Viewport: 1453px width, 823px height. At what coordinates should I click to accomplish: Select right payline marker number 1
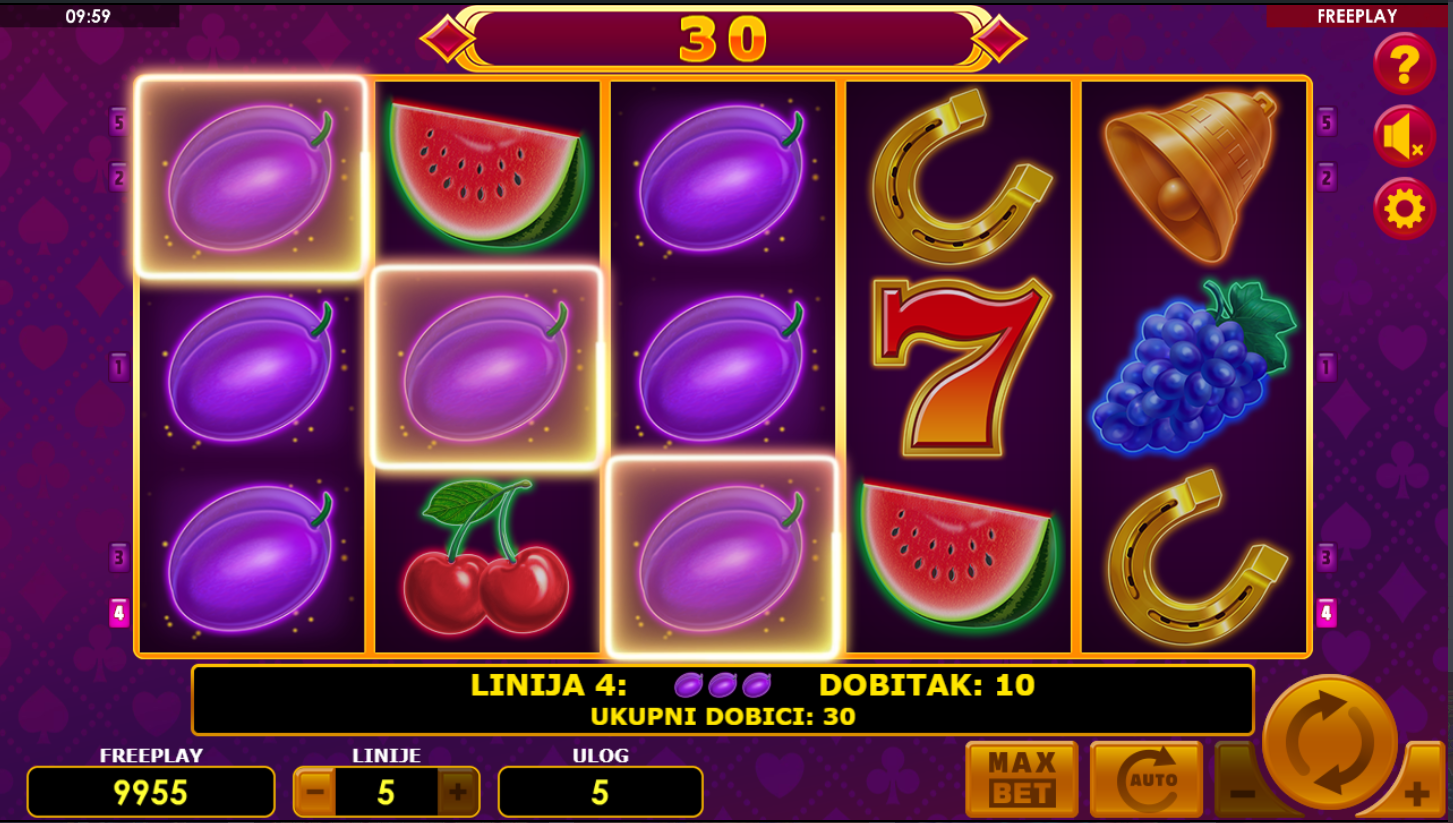click(x=1326, y=367)
